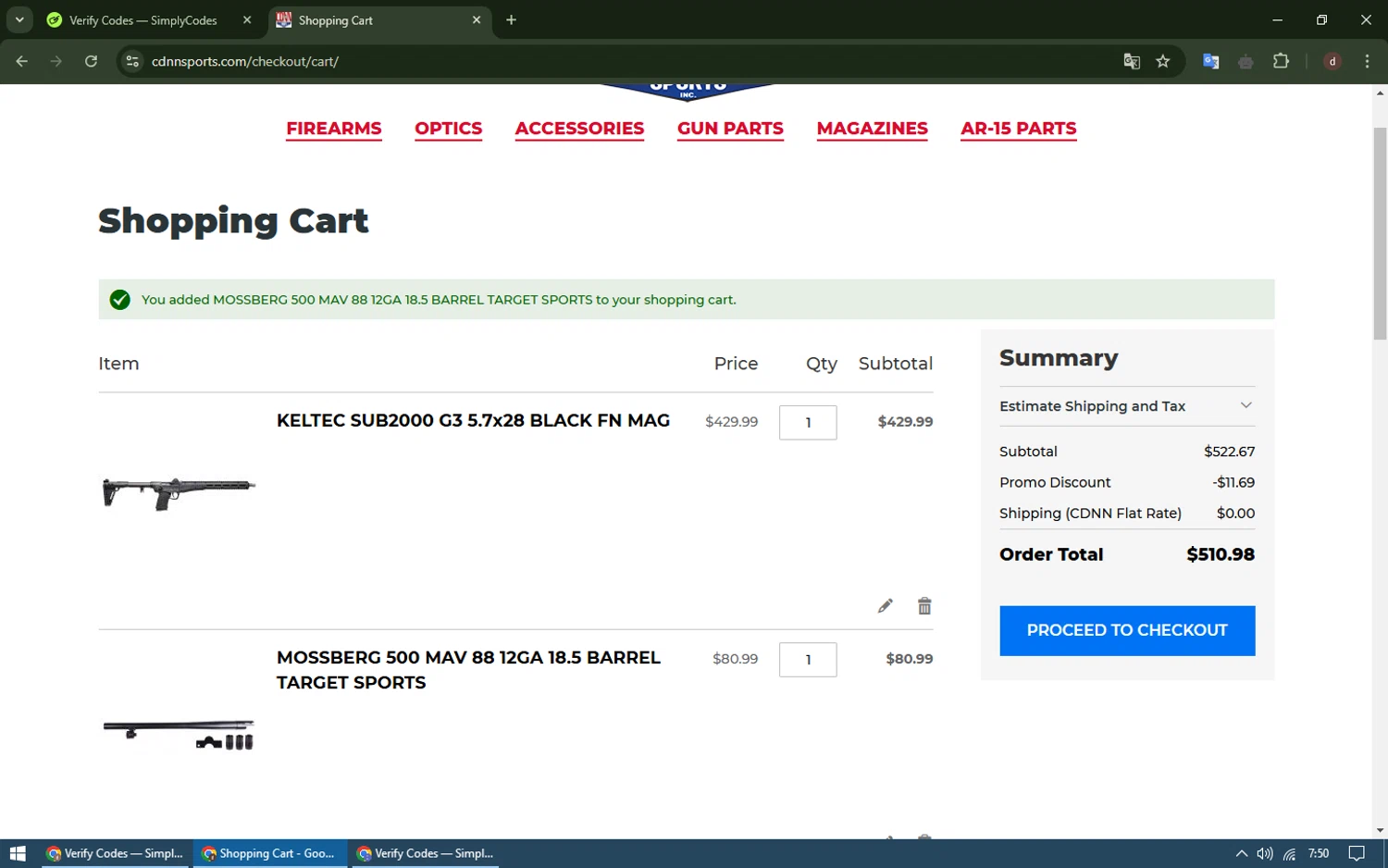Image resolution: width=1388 pixels, height=868 pixels.
Task: Remove KELTEC SUB2000 item using trash icon
Action: pyautogui.click(x=924, y=606)
